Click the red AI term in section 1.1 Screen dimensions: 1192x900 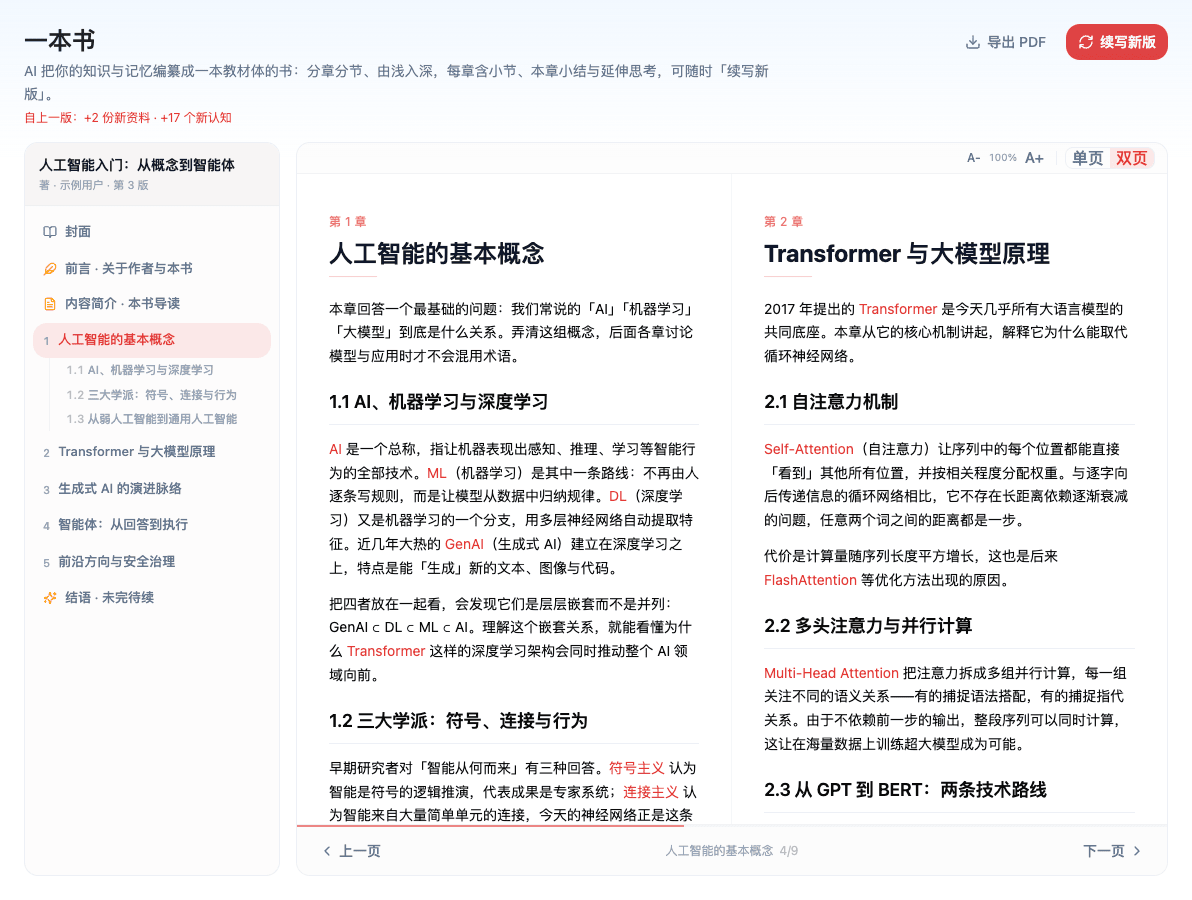335,449
